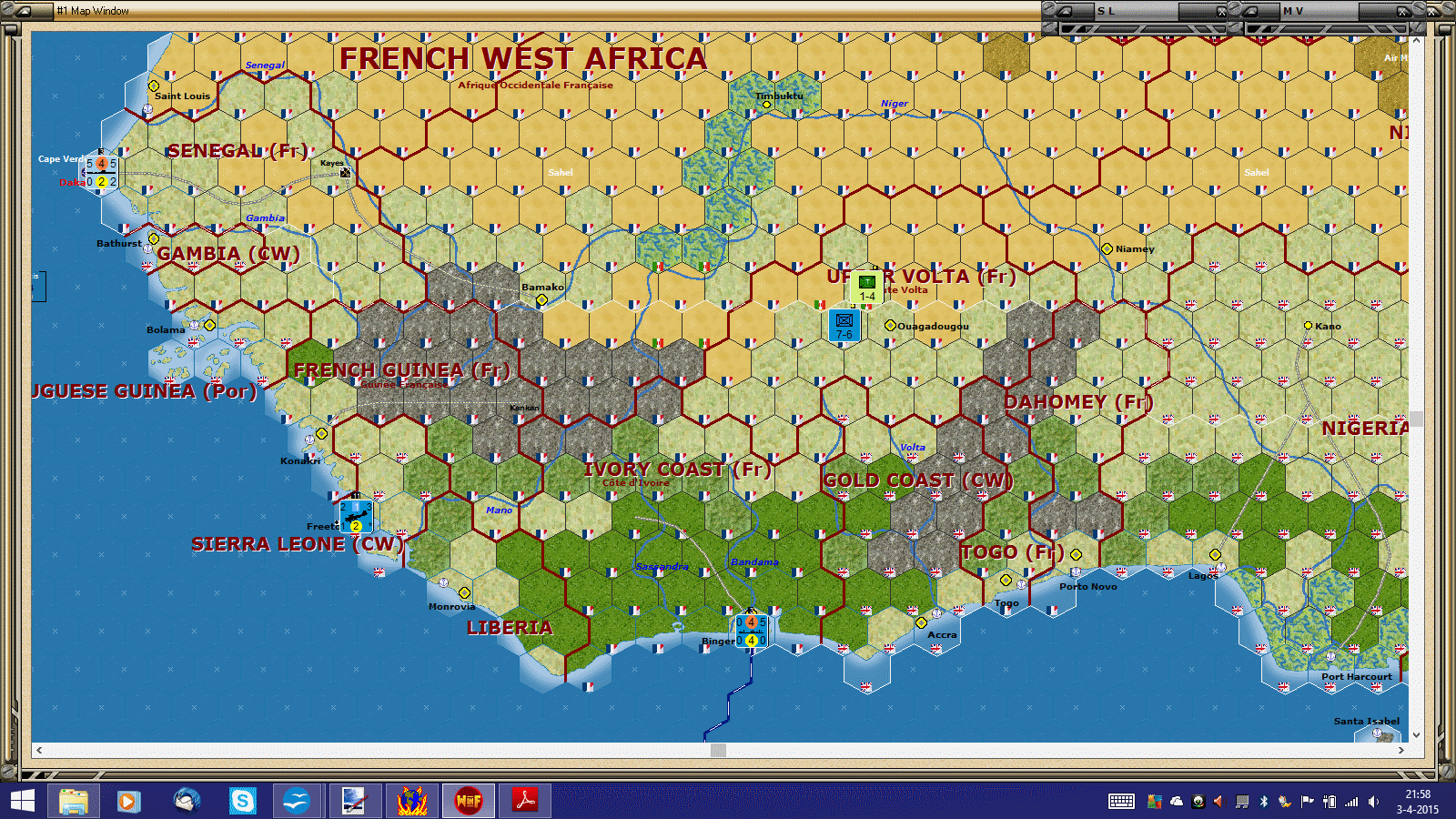Open Thunderbird mail from the taskbar
Image resolution: width=1456 pixels, height=819 pixels.
pyautogui.click(x=187, y=801)
